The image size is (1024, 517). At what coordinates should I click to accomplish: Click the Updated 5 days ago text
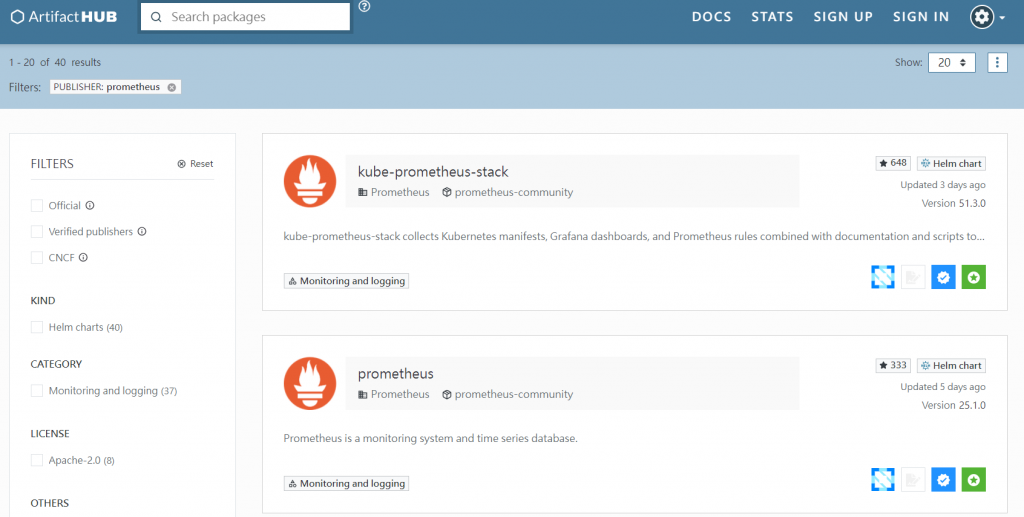pos(943,387)
